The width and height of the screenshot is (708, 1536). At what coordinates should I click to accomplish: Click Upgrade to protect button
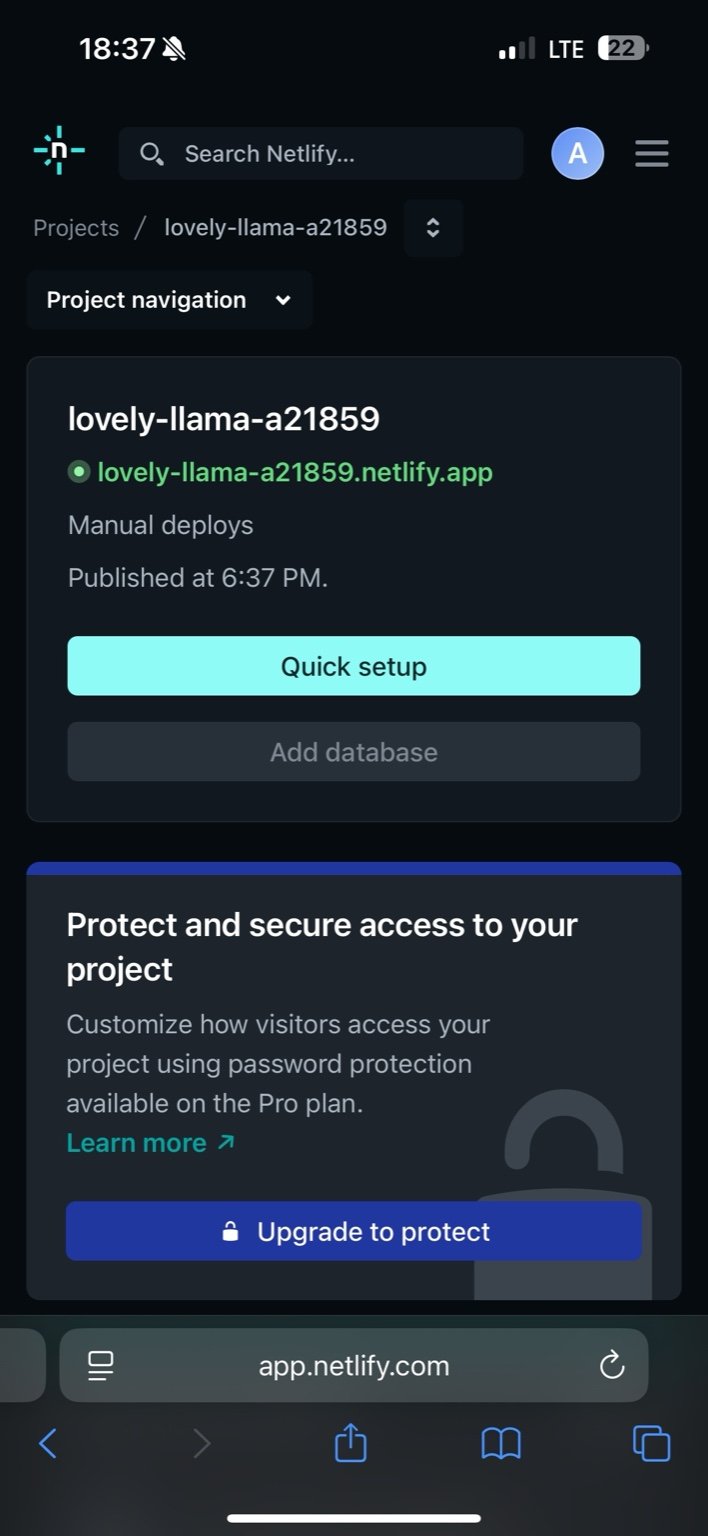[353, 1231]
